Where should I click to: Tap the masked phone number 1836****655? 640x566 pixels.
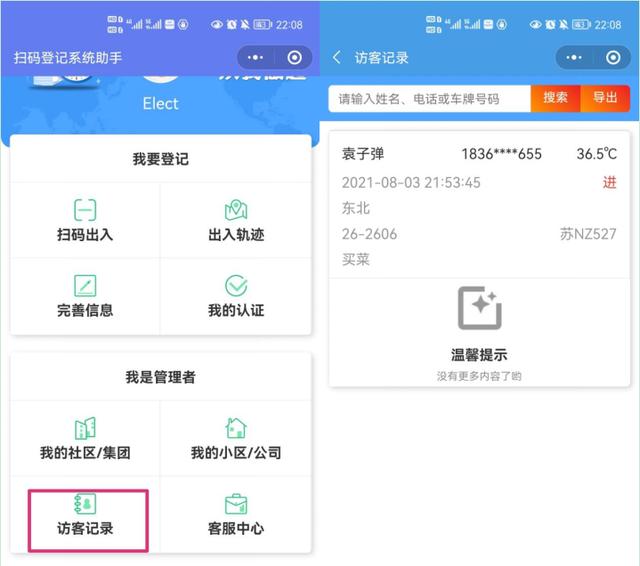click(x=501, y=154)
